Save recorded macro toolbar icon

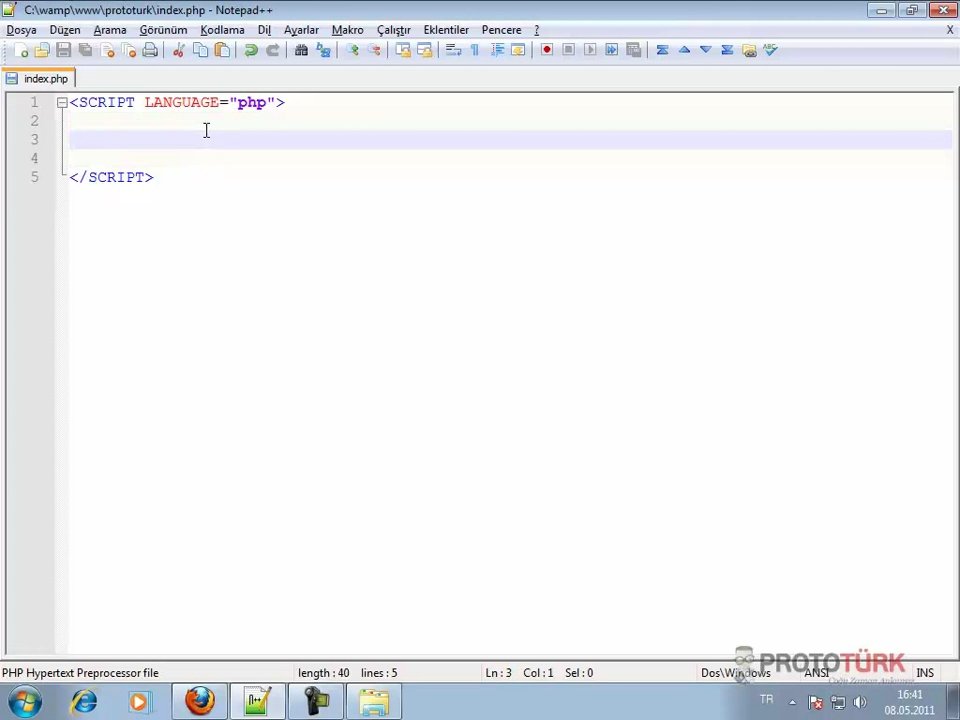[x=634, y=50]
